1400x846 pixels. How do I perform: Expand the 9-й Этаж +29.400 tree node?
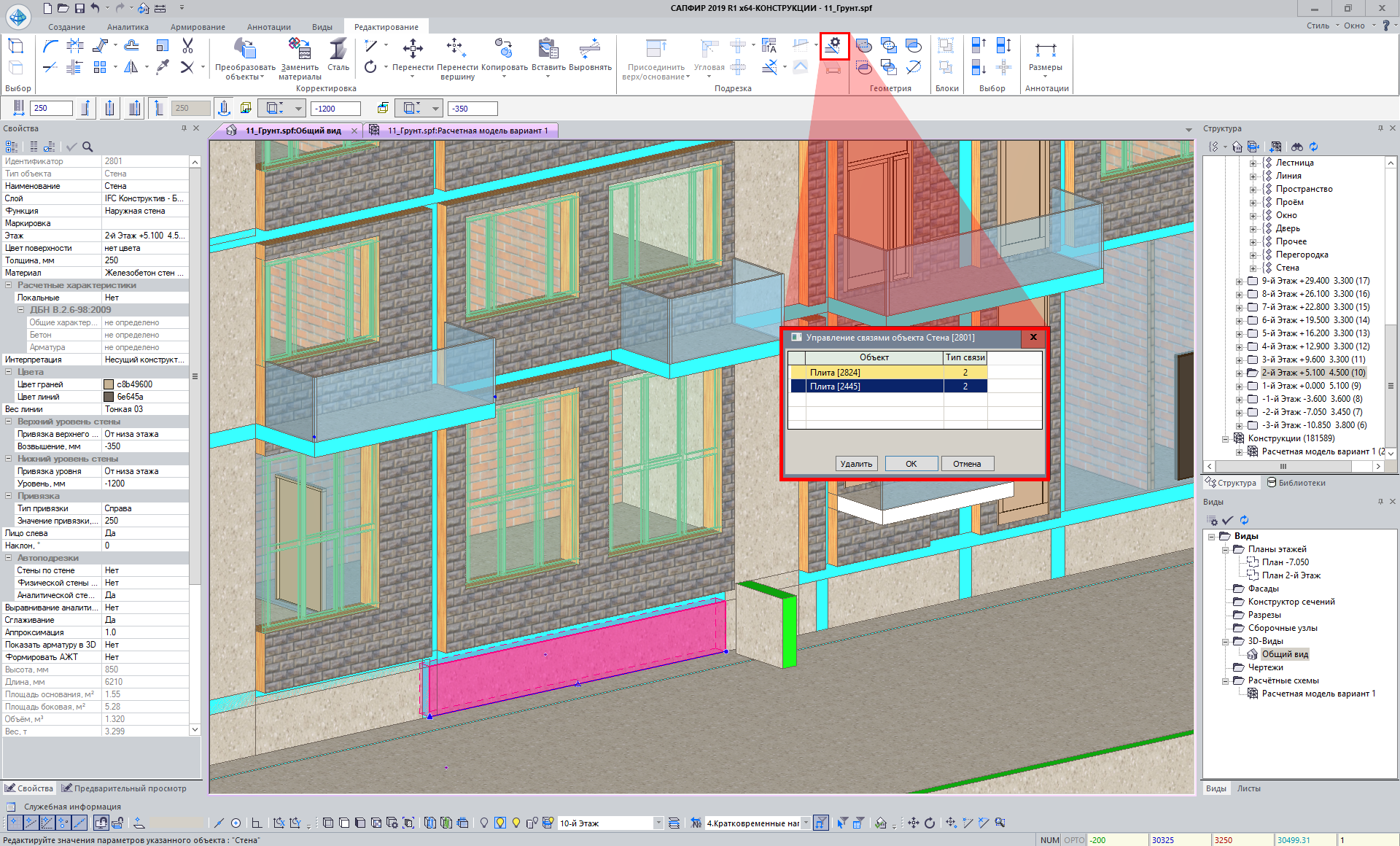(x=1239, y=281)
